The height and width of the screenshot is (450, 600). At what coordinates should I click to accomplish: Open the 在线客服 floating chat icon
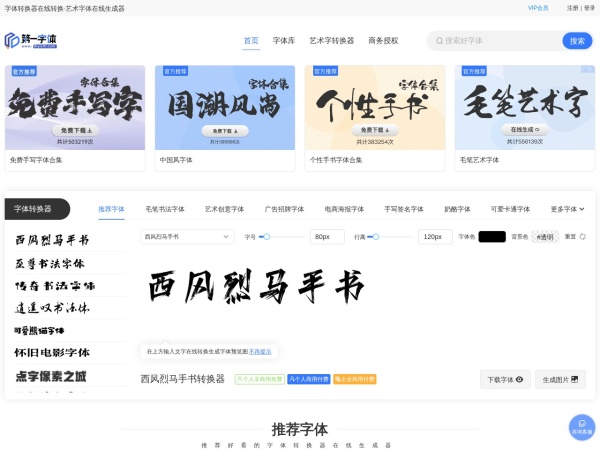pos(581,427)
